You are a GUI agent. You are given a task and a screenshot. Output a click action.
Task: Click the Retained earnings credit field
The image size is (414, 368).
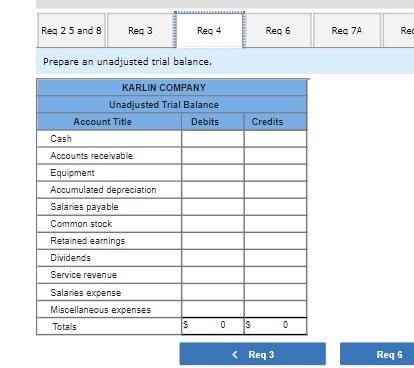coord(275,241)
